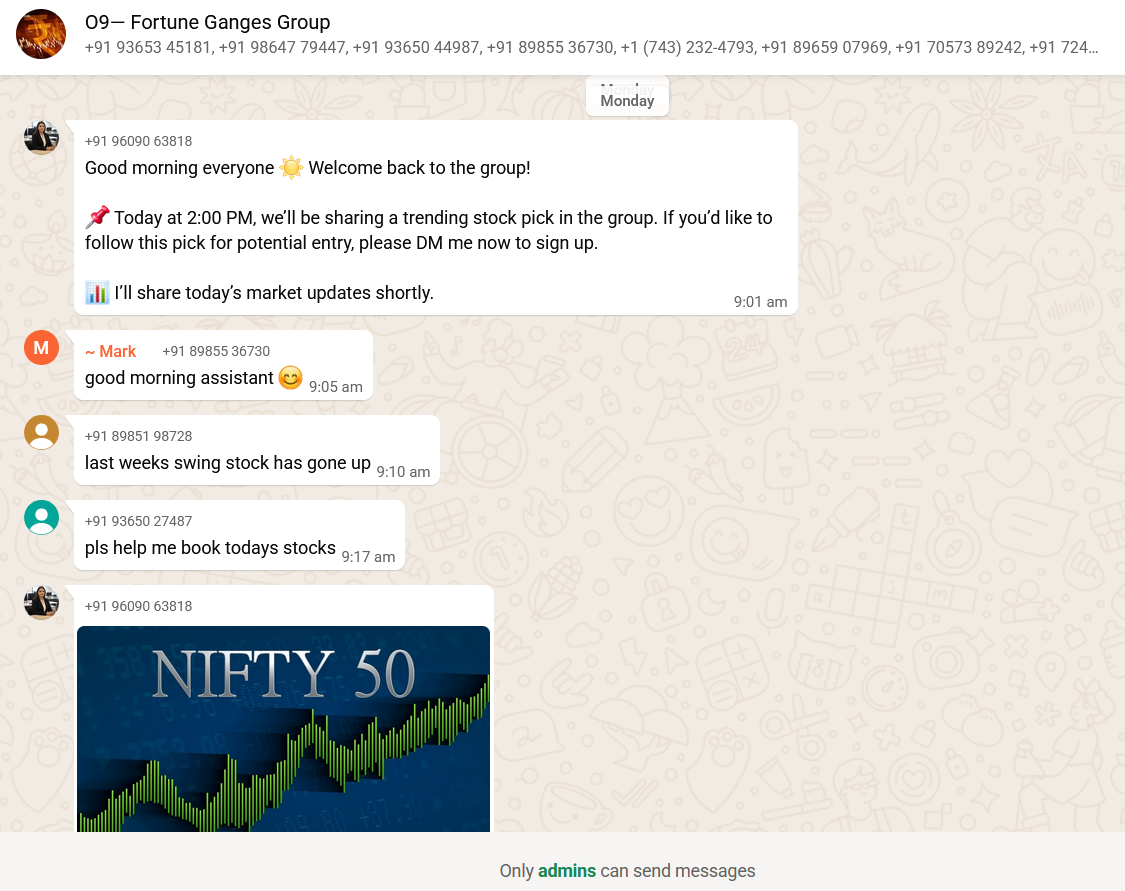Screen dimensions: 1125x891
Task: Click the smiling emoji in Mark's message
Action: [291, 377]
